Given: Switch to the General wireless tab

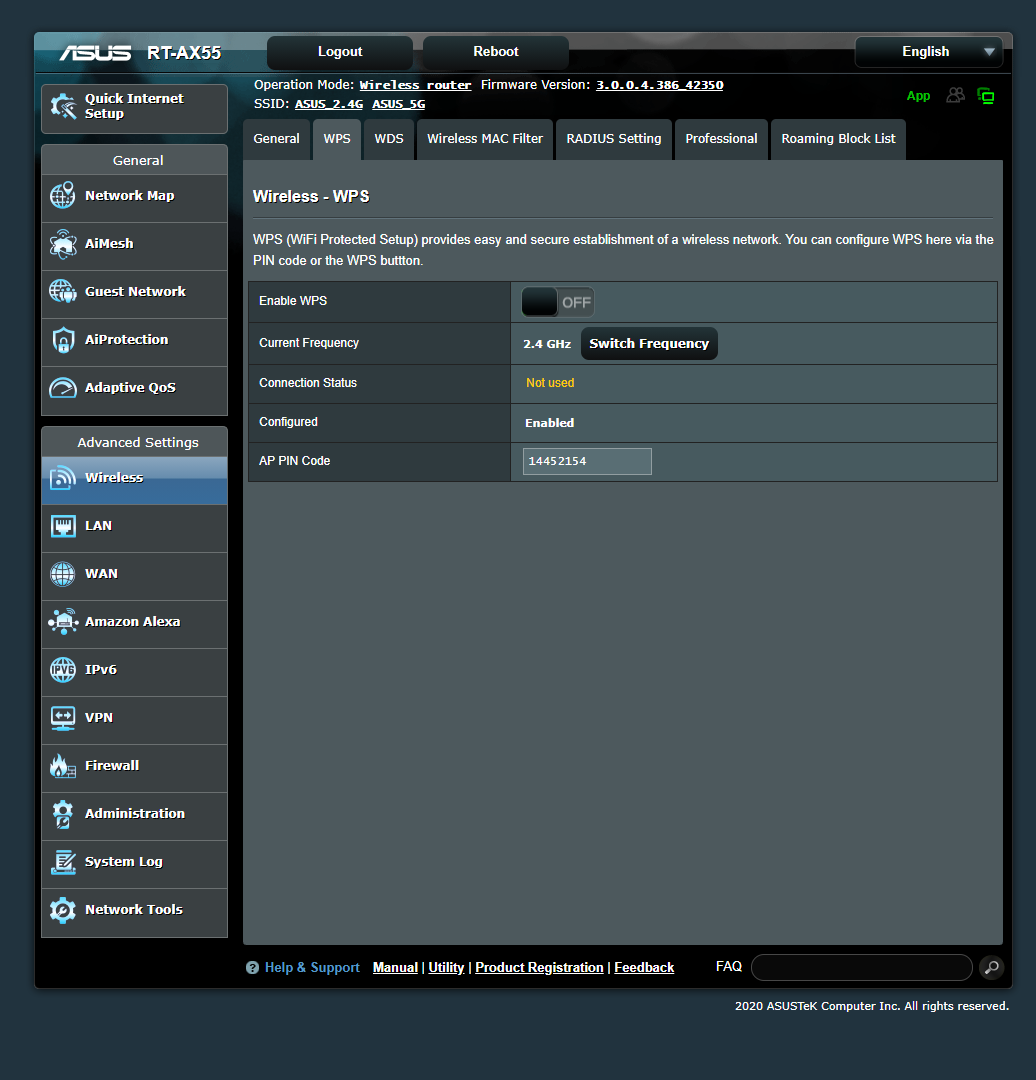Looking at the screenshot, I should [276, 138].
